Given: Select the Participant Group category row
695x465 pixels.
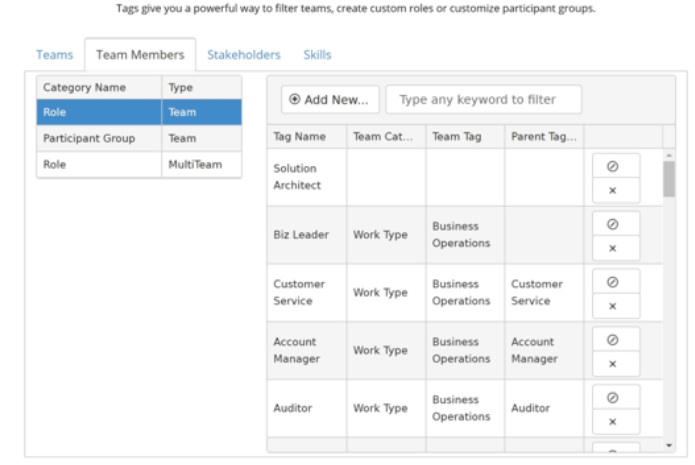Looking at the screenshot, I should coord(139,138).
